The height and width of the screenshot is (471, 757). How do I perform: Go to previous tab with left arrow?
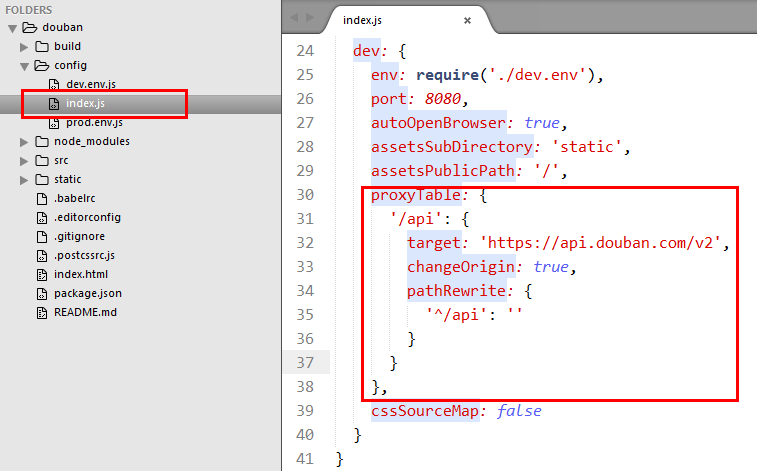[x=294, y=18]
